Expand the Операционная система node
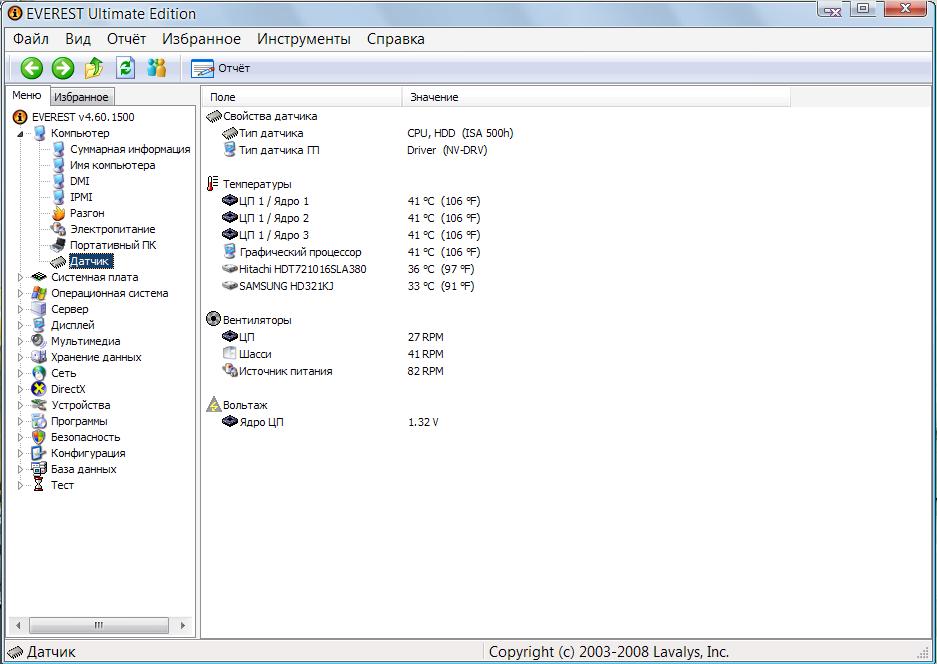The image size is (937, 664). click(x=20, y=293)
